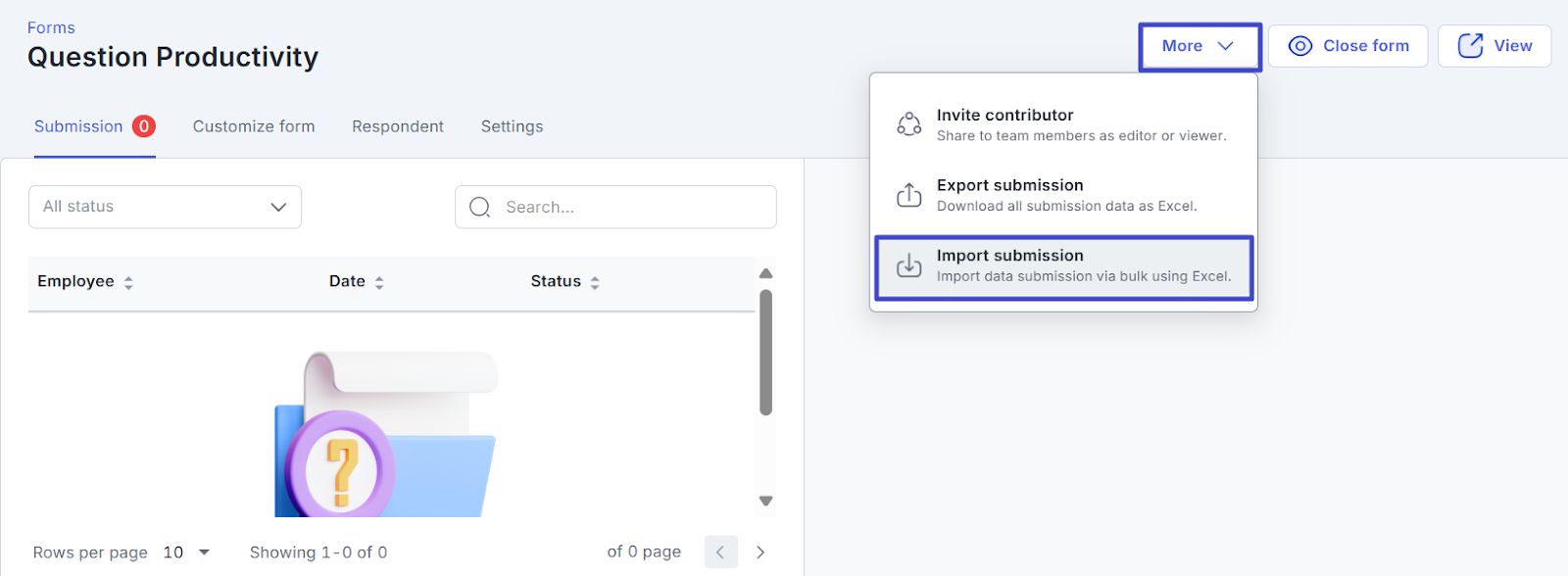This screenshot has height=576, width=1568.
Task: Click the Invite contributor people icon
Action: coord(908,124)
